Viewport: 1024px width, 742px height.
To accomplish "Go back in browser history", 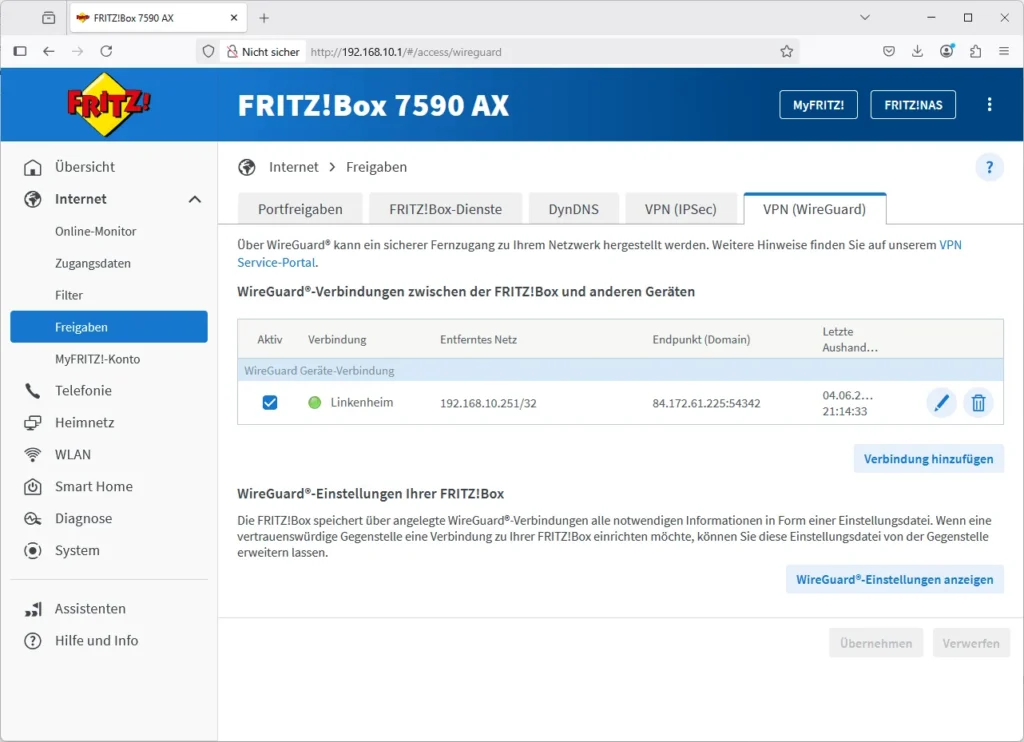I will point(48,51).
